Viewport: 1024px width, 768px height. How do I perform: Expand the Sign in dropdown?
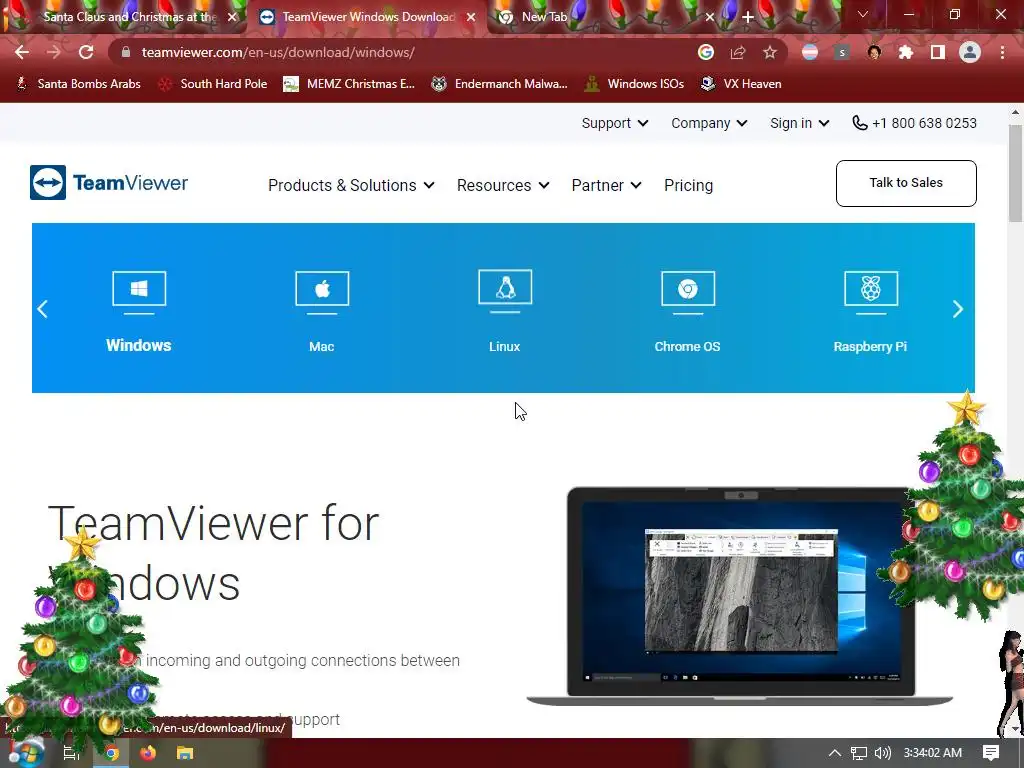tap(799, 123)
